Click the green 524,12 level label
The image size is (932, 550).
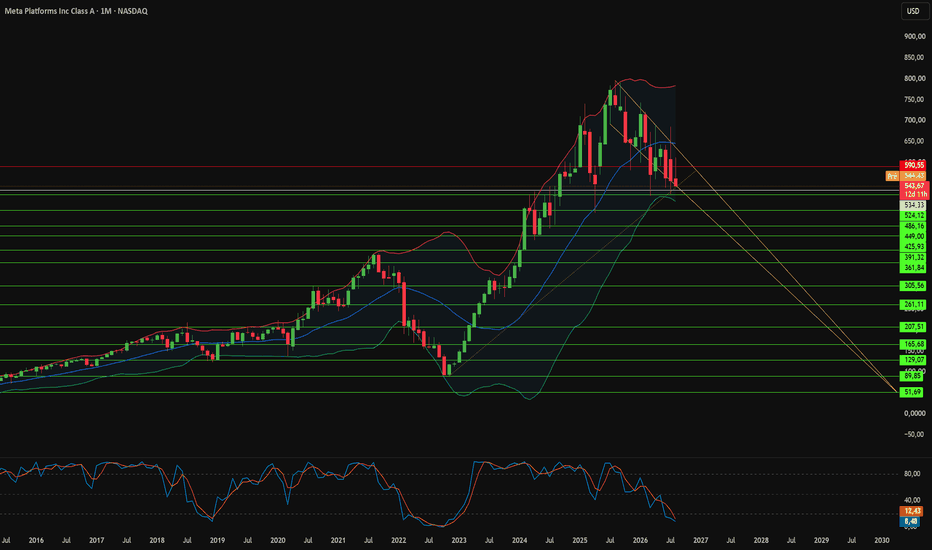tap(913, 215)
